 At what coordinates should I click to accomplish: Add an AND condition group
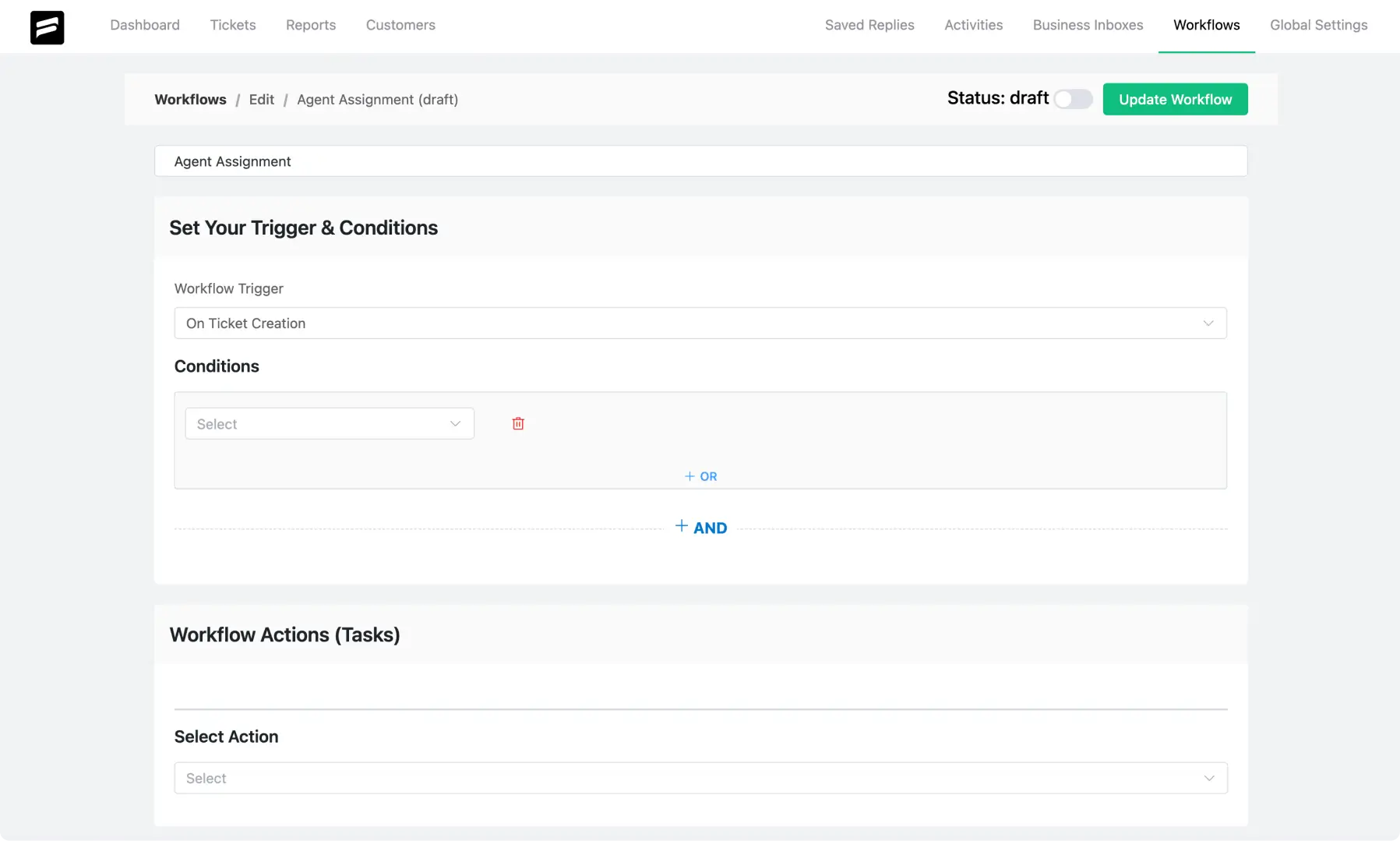point(701,527)
